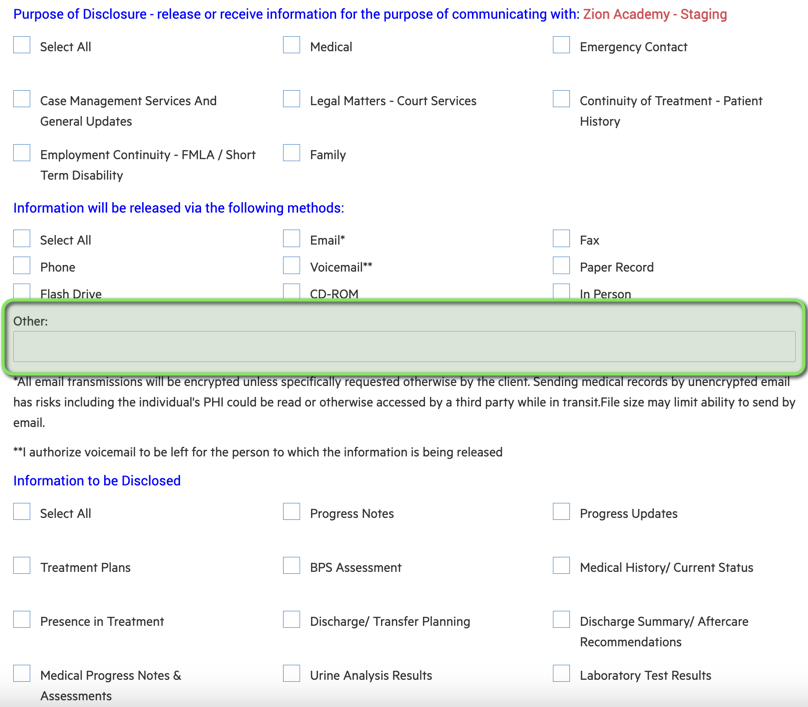Enable the Emergency Contact checkbox

coord(561,45)
